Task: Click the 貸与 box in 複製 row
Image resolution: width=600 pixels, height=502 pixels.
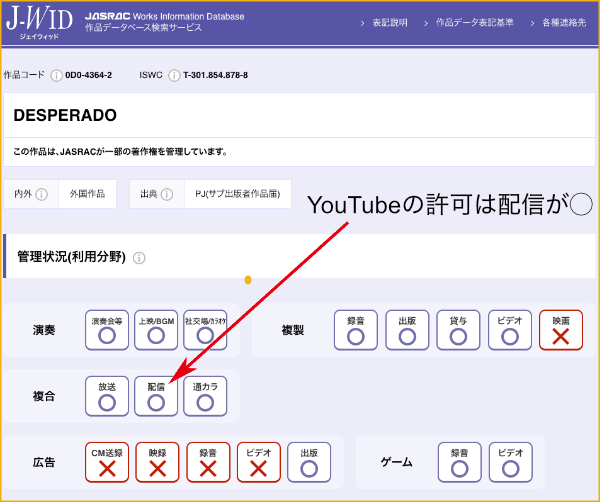Action: click(x=458, y=330)
